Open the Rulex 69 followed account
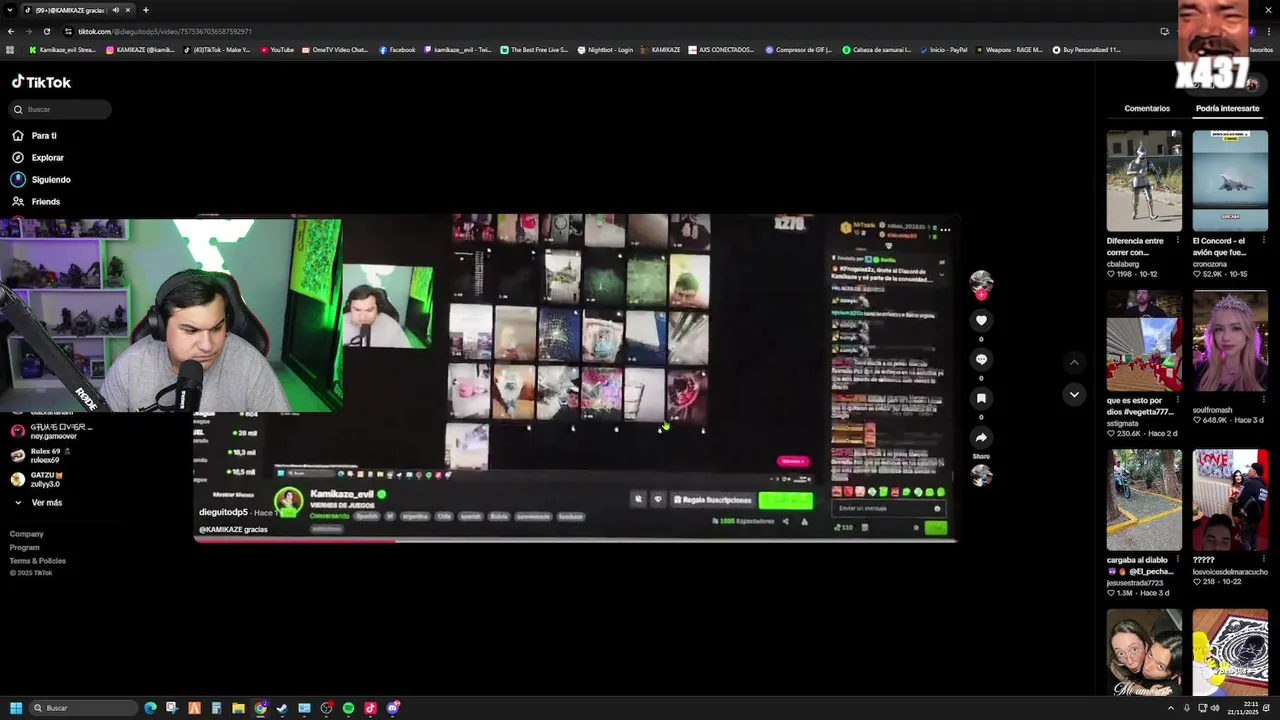 (42, 455)
